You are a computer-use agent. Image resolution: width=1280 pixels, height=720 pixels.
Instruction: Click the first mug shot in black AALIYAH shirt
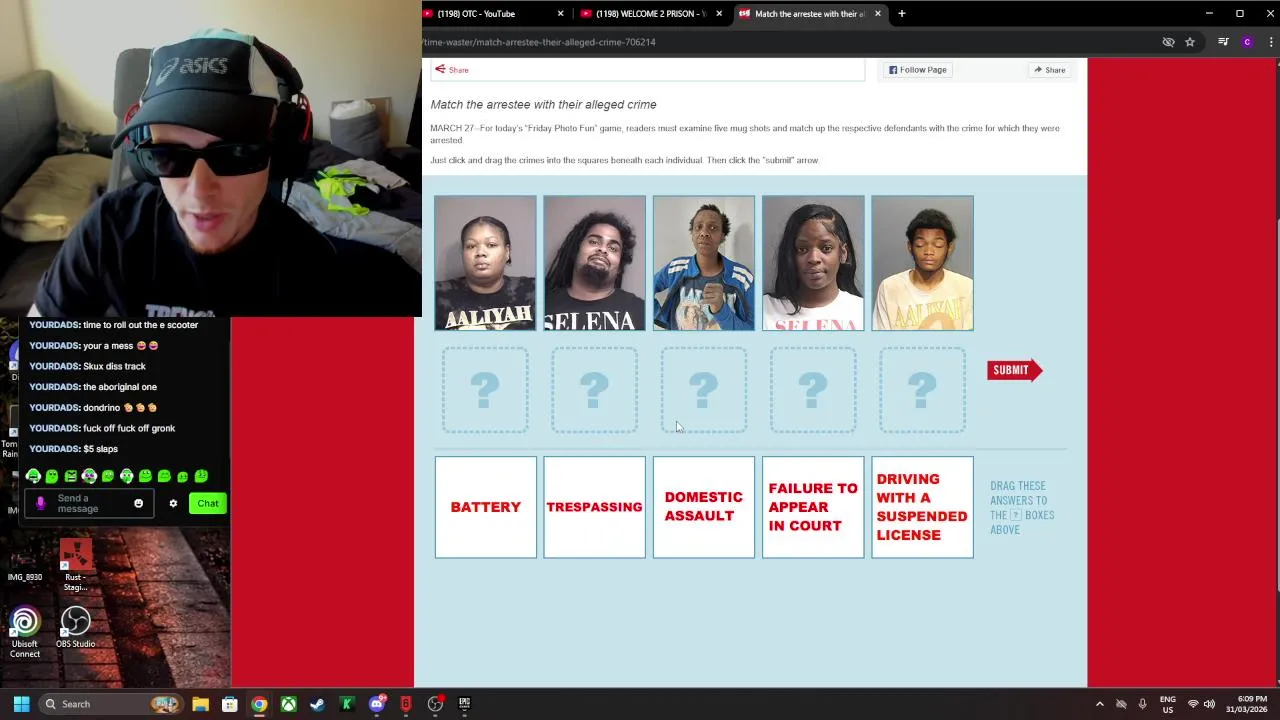click(x=485, y=263)
